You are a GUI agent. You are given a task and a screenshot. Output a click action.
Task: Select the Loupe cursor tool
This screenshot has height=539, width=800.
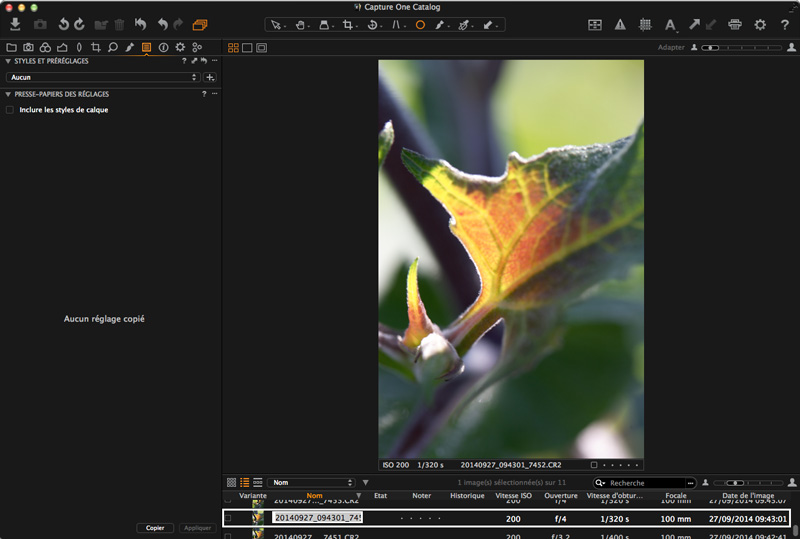pos(324,24)
